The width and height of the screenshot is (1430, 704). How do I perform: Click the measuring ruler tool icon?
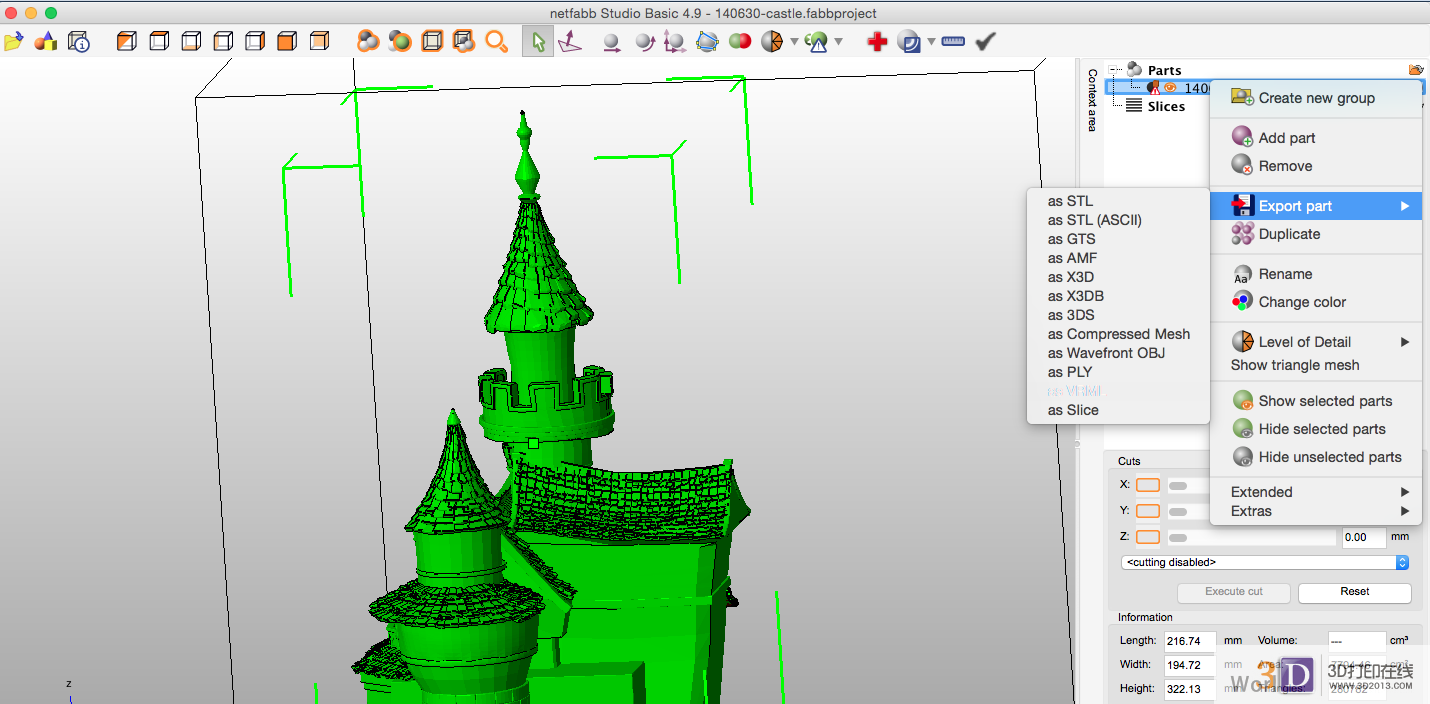[x=953, y=42]
